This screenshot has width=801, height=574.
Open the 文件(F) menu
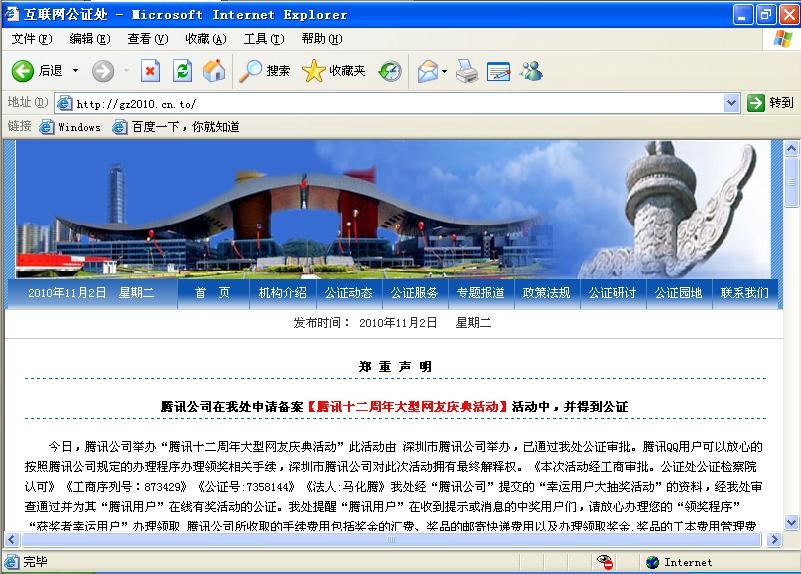click(32, 39)
